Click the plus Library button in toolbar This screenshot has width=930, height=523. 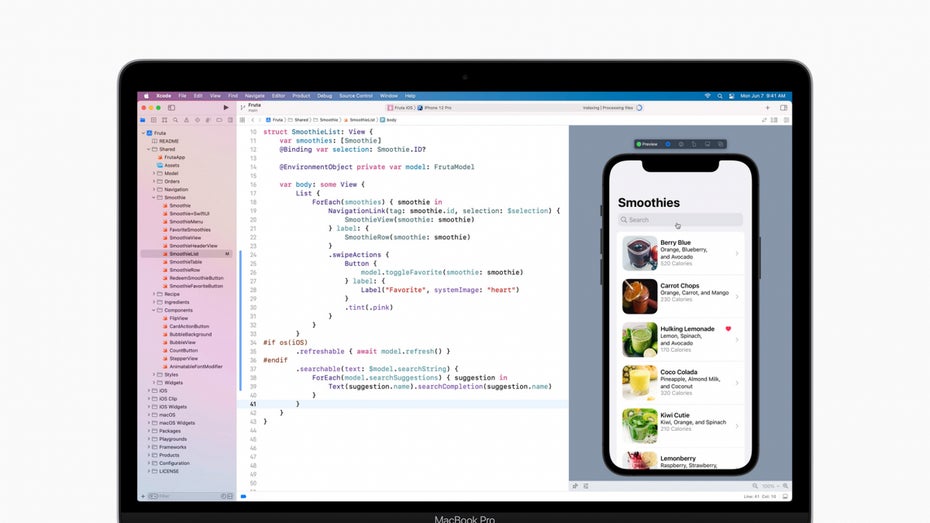(x=767, y=107)
